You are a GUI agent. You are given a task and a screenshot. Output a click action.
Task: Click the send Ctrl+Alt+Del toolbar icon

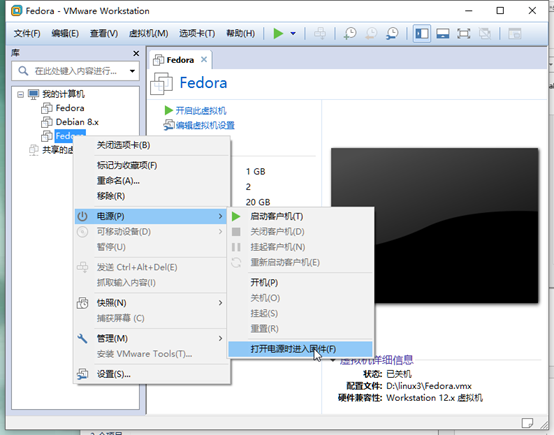click(x=320, y=34)
